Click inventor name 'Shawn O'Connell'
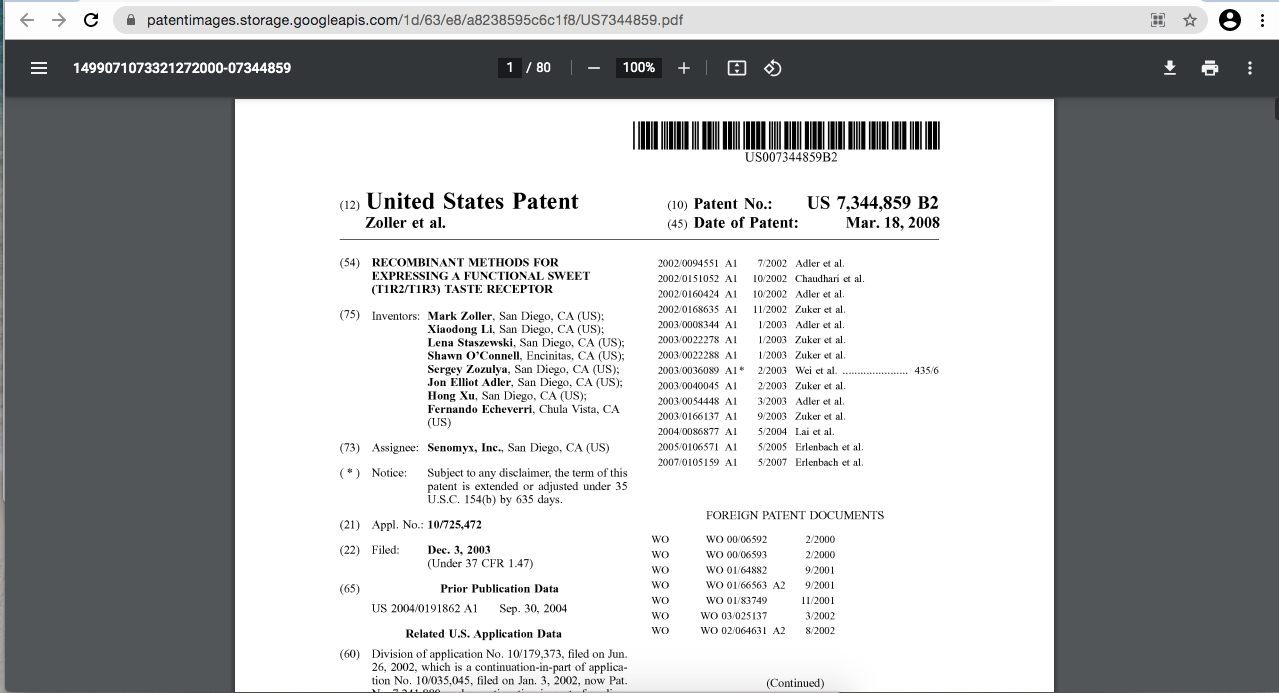 point(474,356)
